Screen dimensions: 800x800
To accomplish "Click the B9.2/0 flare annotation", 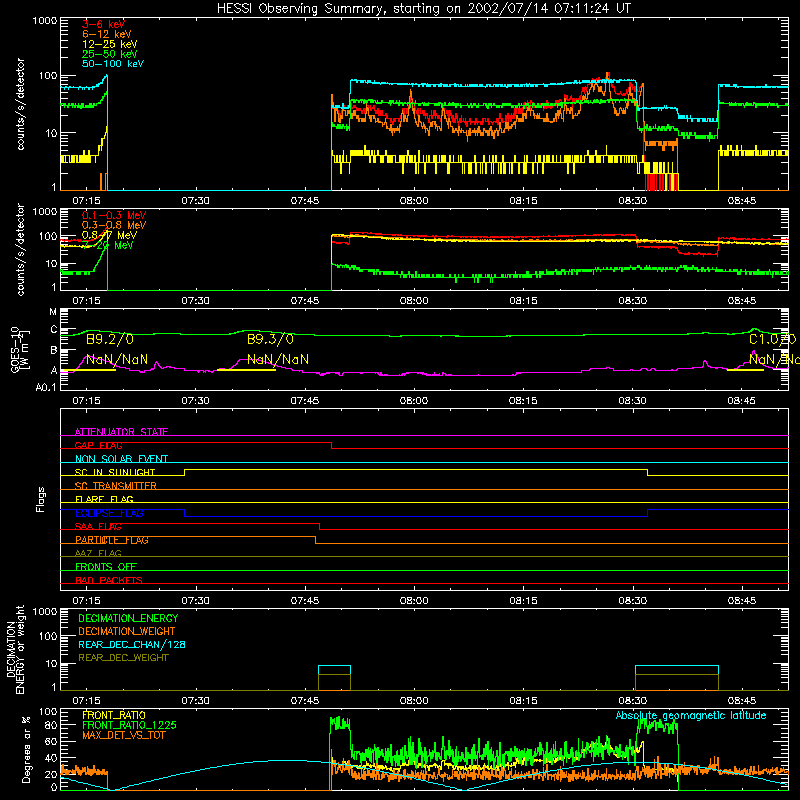I will (x=110, y=339).
